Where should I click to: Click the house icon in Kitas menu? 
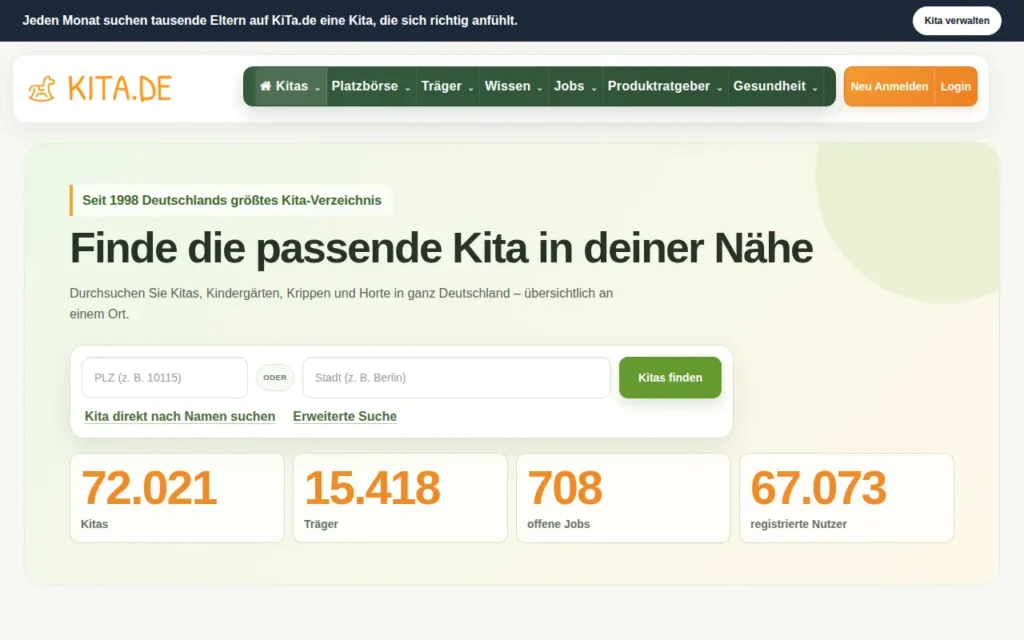pos(265,86)
